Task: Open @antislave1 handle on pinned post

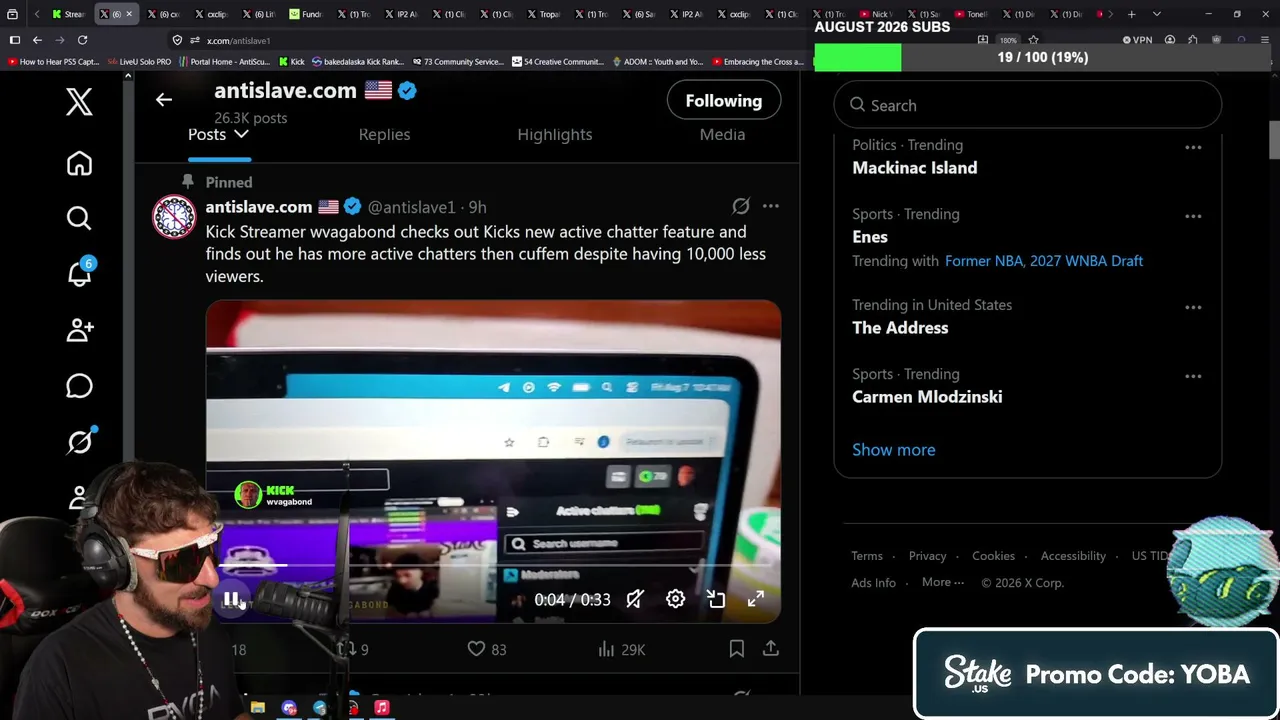Action: click(x=411, y=207)
